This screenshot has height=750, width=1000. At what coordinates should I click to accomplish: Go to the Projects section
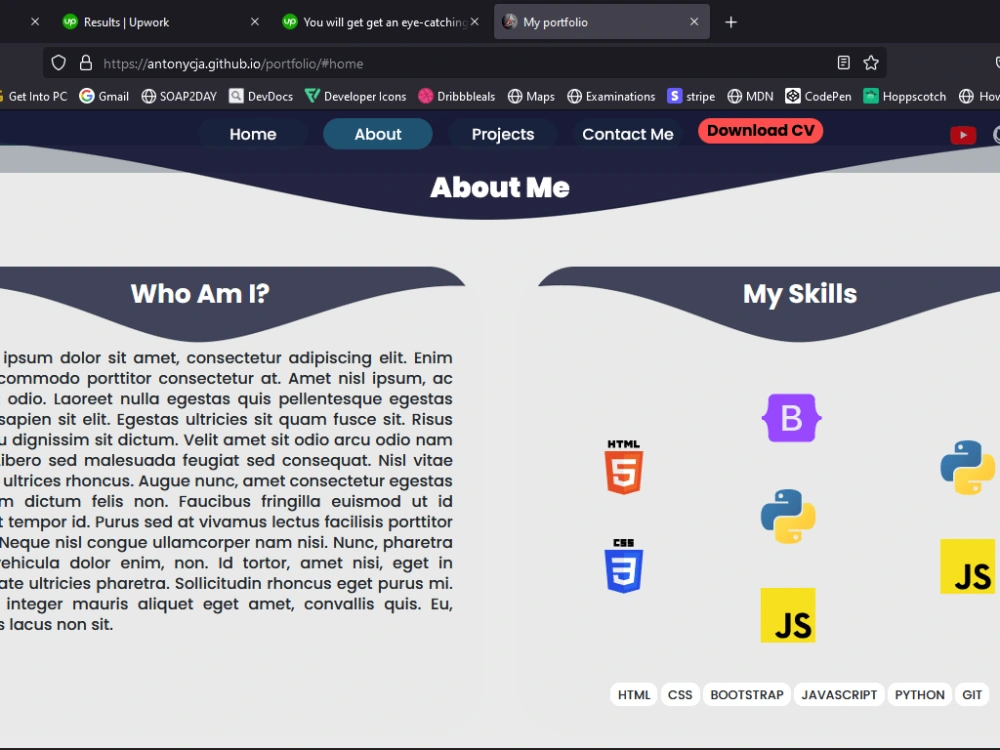503,134
